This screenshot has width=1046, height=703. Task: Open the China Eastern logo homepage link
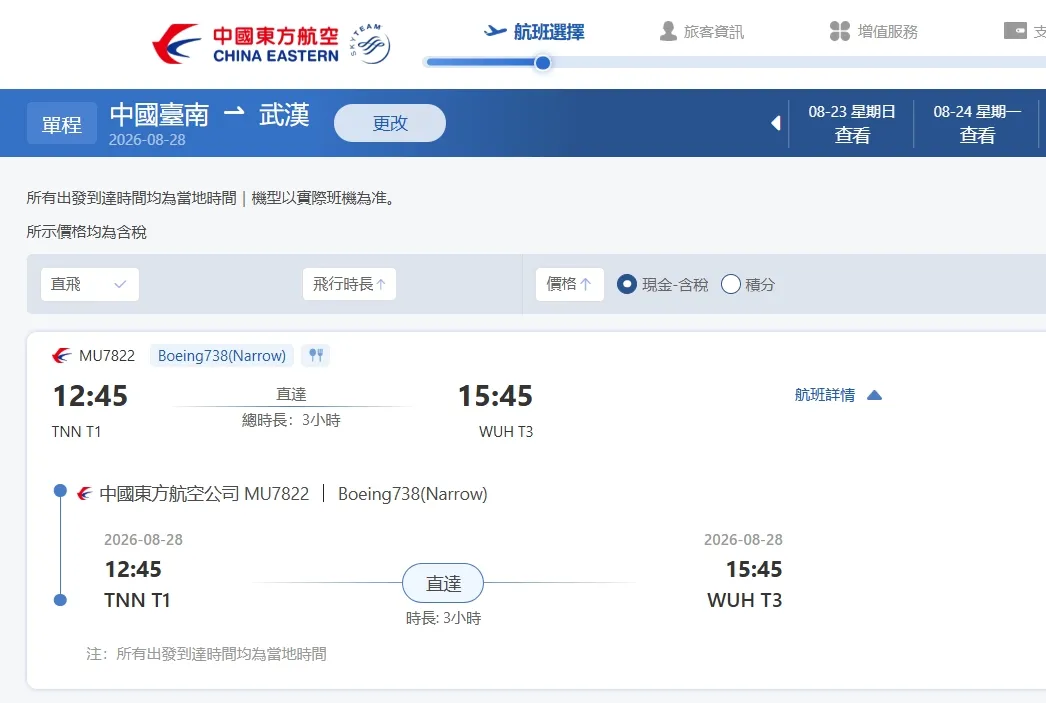coord(245,44)
